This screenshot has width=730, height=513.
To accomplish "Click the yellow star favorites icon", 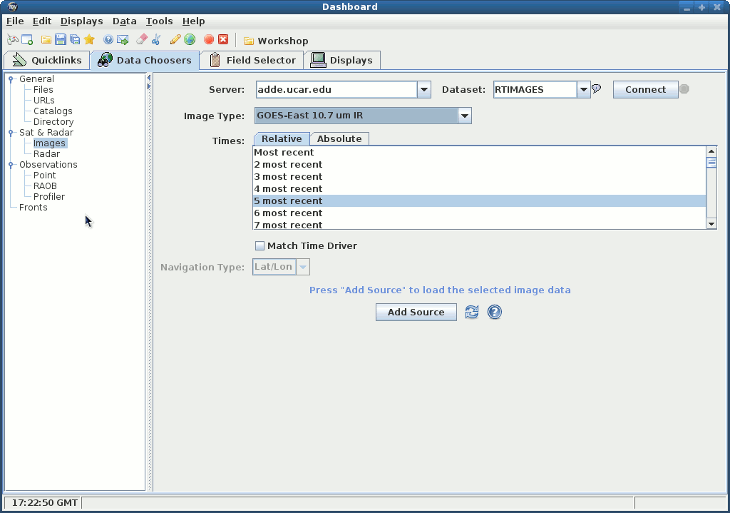I will coord(89,40).
